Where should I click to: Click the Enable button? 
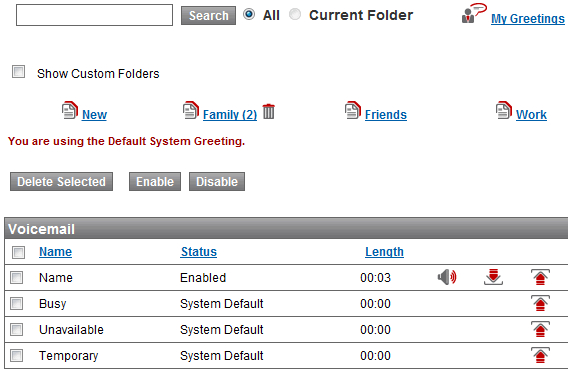155,182
